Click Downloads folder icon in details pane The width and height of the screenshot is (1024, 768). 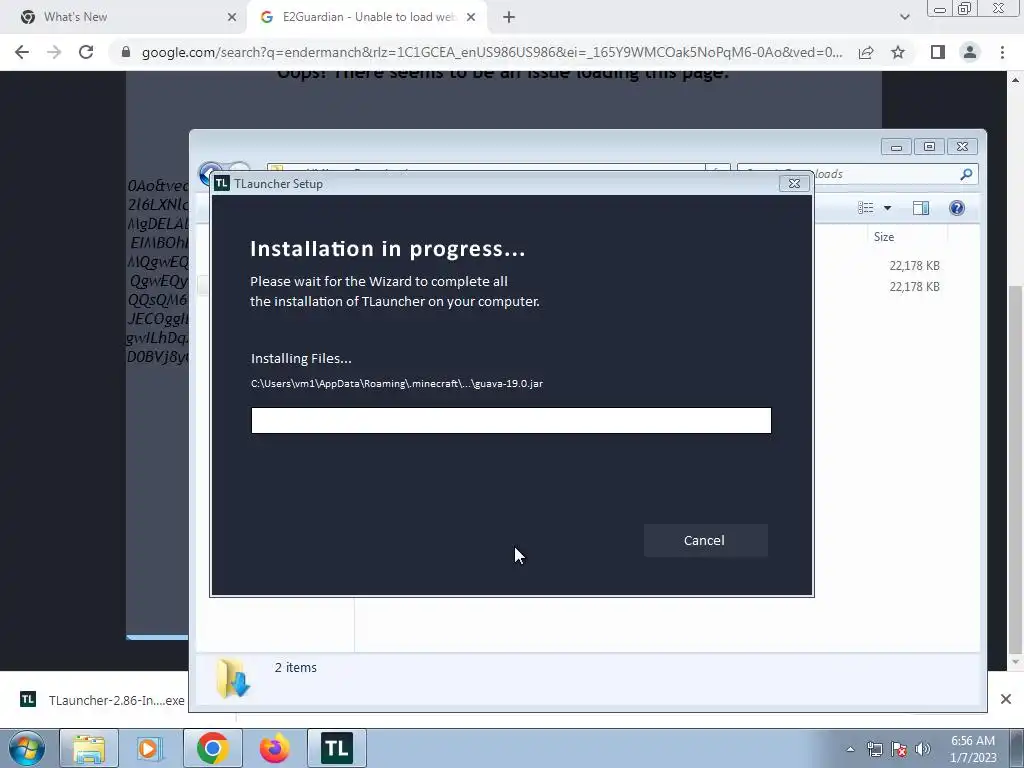(233, 679)
